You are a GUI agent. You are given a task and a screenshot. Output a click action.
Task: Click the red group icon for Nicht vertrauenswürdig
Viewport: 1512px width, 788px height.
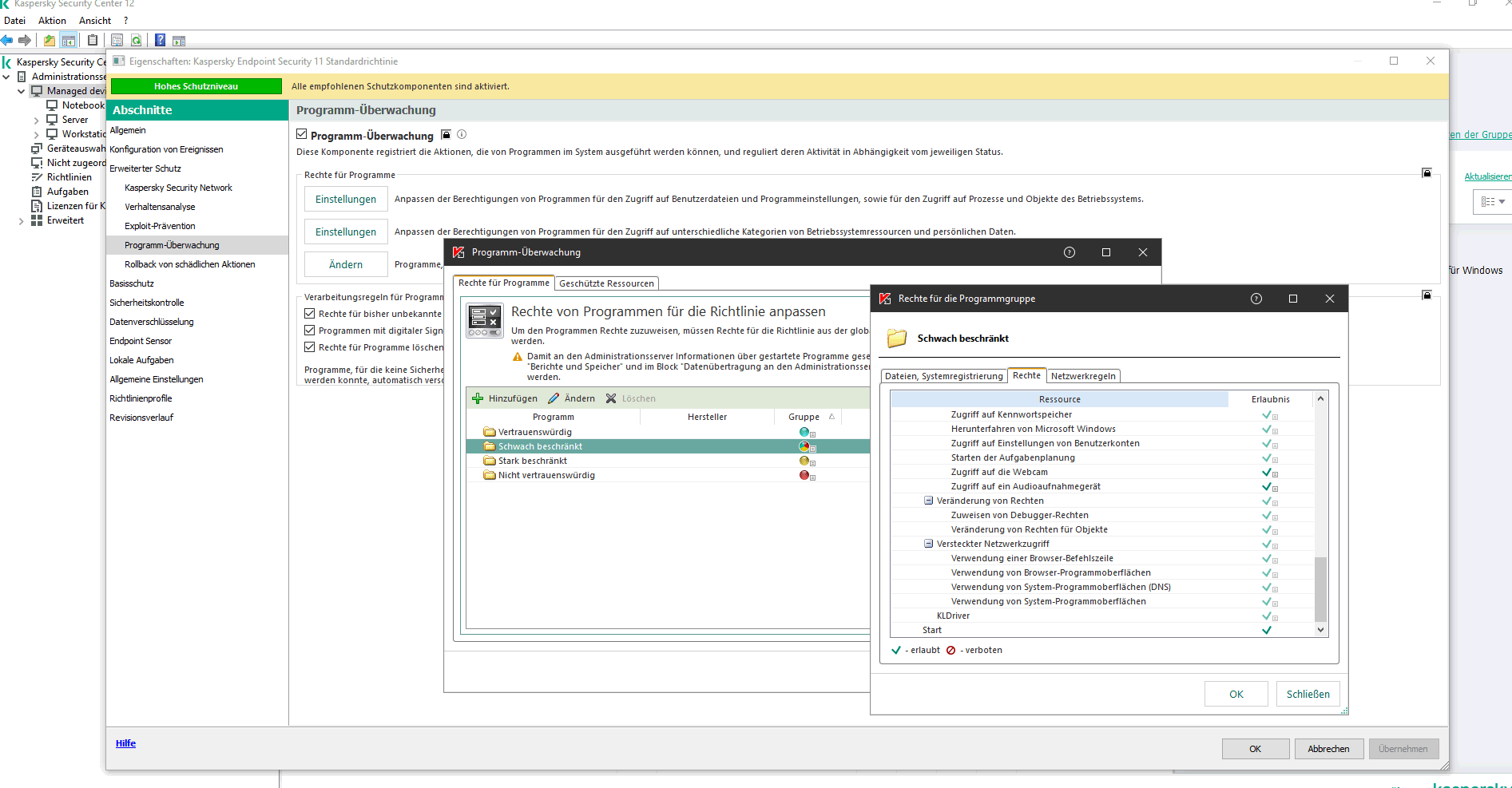[x=804, y=475]
